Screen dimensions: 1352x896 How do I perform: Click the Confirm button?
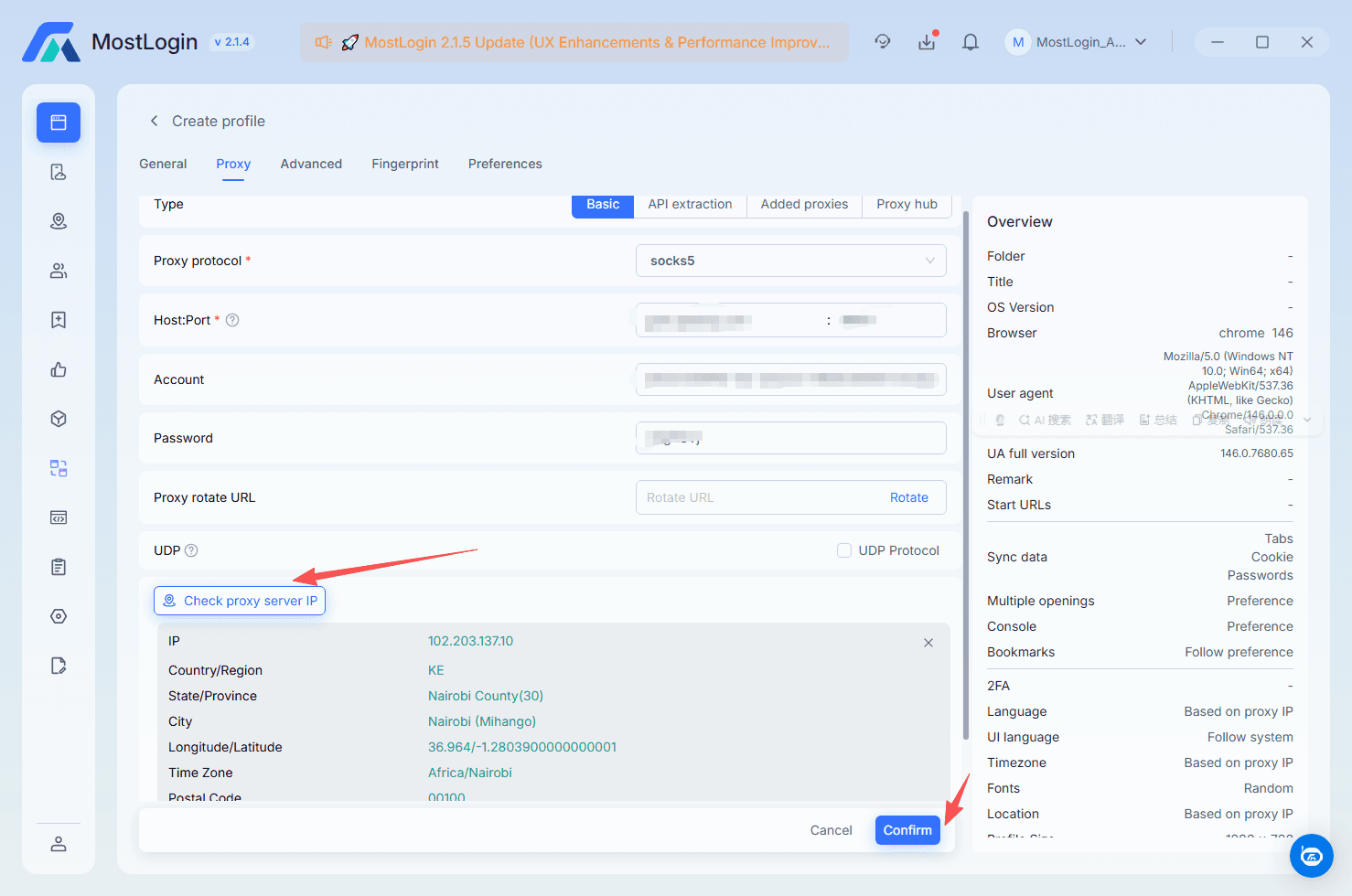coord(907,830)
